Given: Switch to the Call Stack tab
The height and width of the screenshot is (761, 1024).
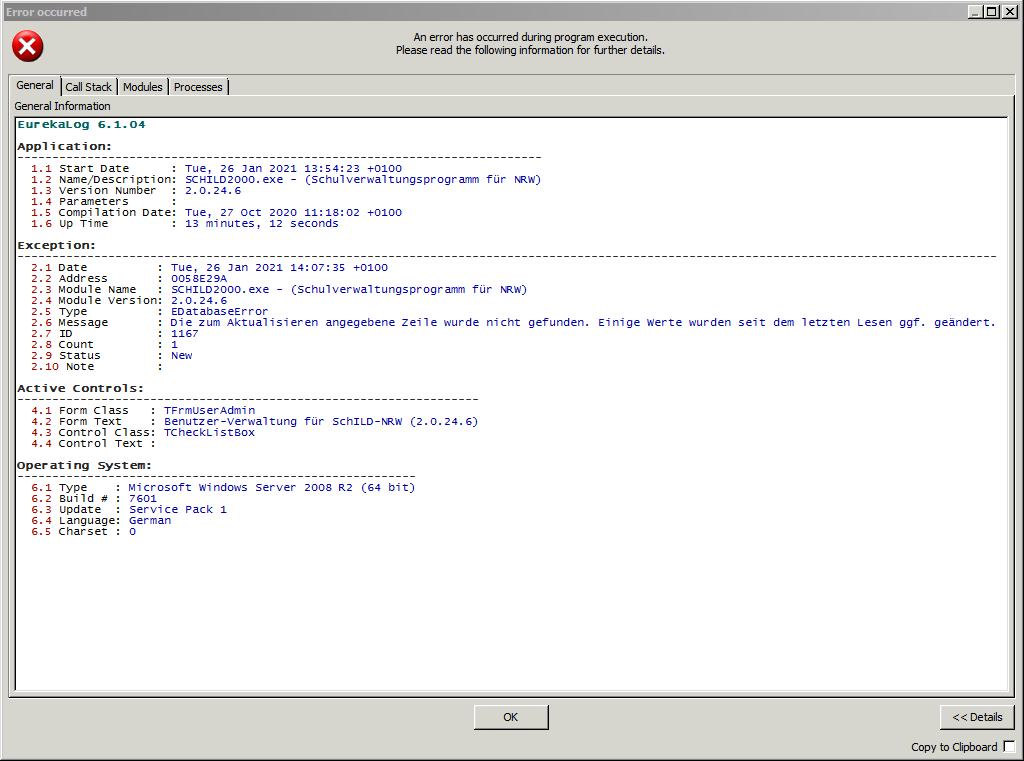Looking at the screenshot, I should tap(89, 87).
